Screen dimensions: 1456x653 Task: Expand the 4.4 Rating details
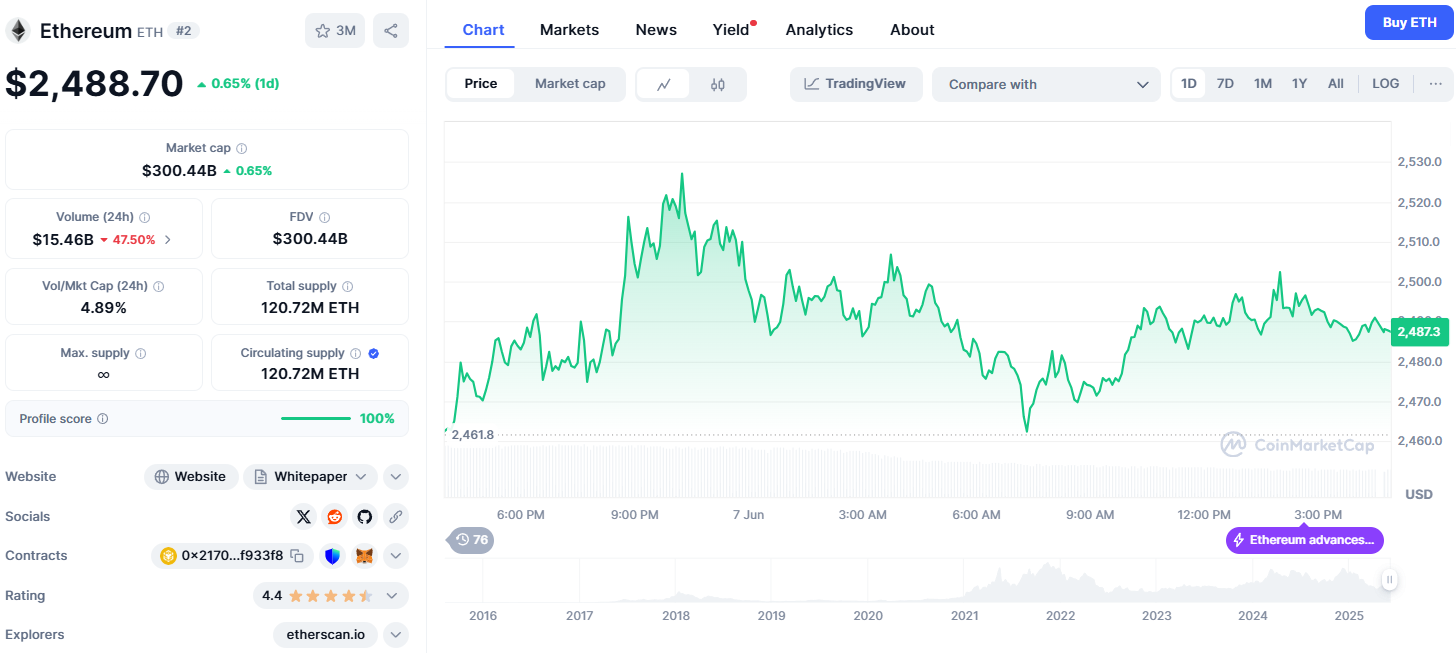331,596
